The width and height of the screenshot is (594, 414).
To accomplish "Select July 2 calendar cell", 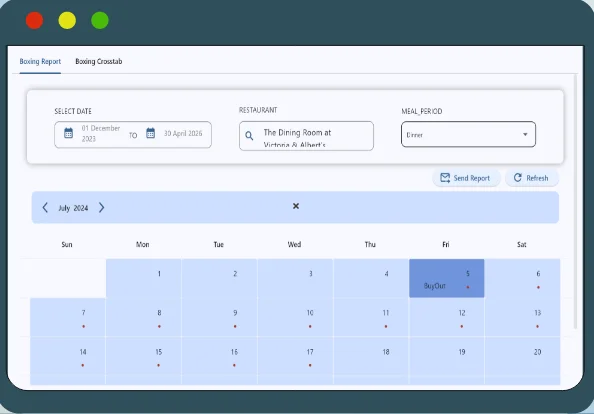I will pos(219,278).
